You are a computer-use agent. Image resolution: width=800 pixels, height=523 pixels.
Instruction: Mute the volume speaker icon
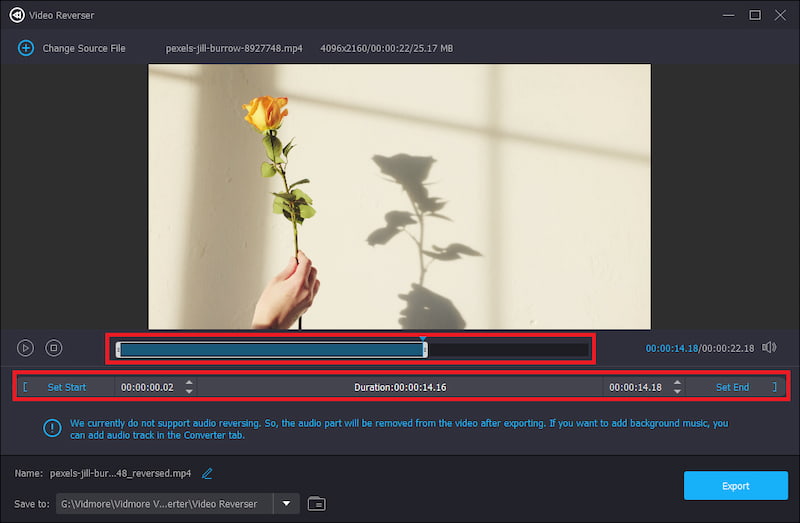tap(769, 347)
